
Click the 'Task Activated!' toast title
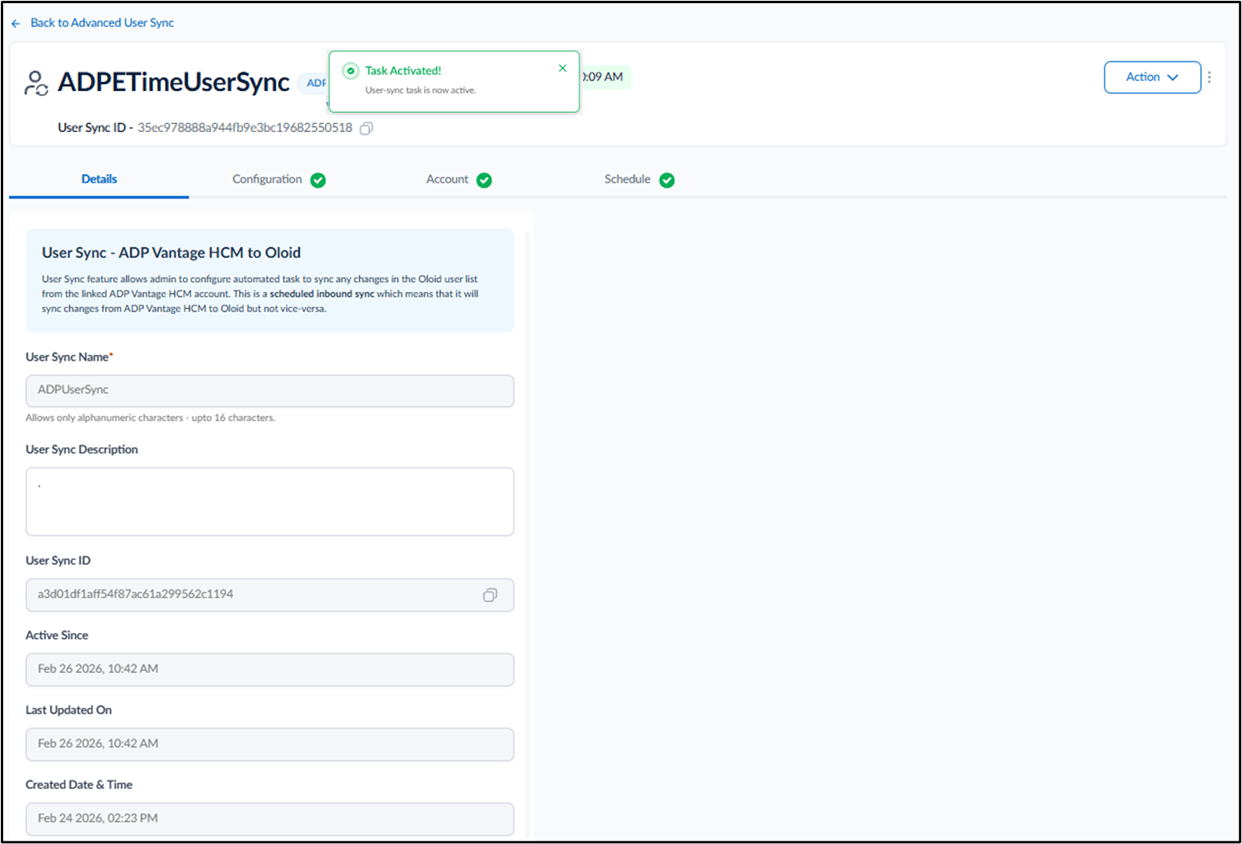(403, 71)
